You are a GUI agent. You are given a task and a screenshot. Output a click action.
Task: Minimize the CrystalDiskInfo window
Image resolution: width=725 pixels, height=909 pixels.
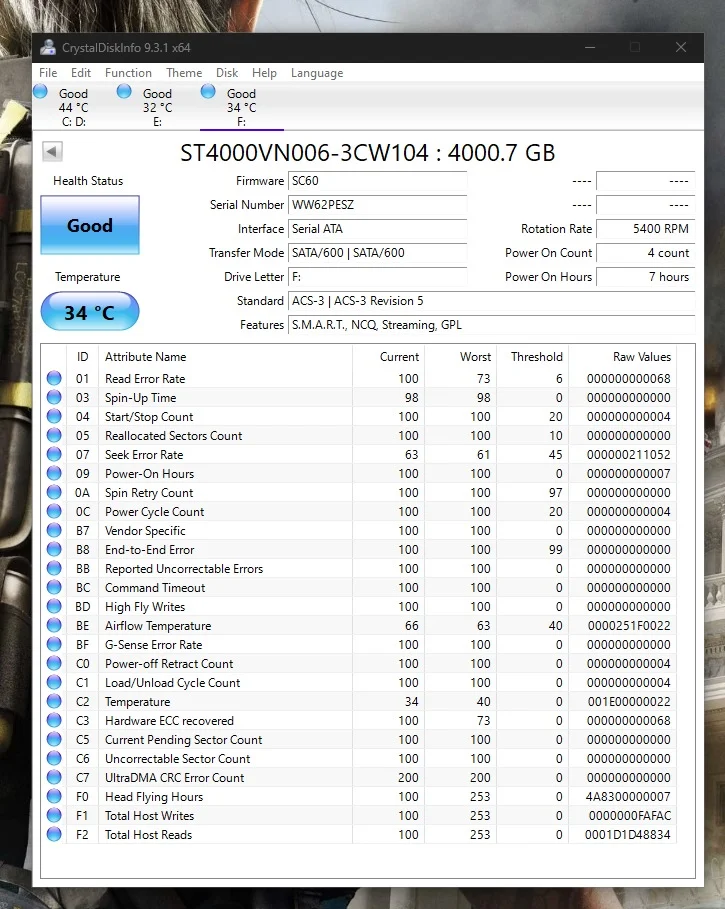click(x=590, y=48)
